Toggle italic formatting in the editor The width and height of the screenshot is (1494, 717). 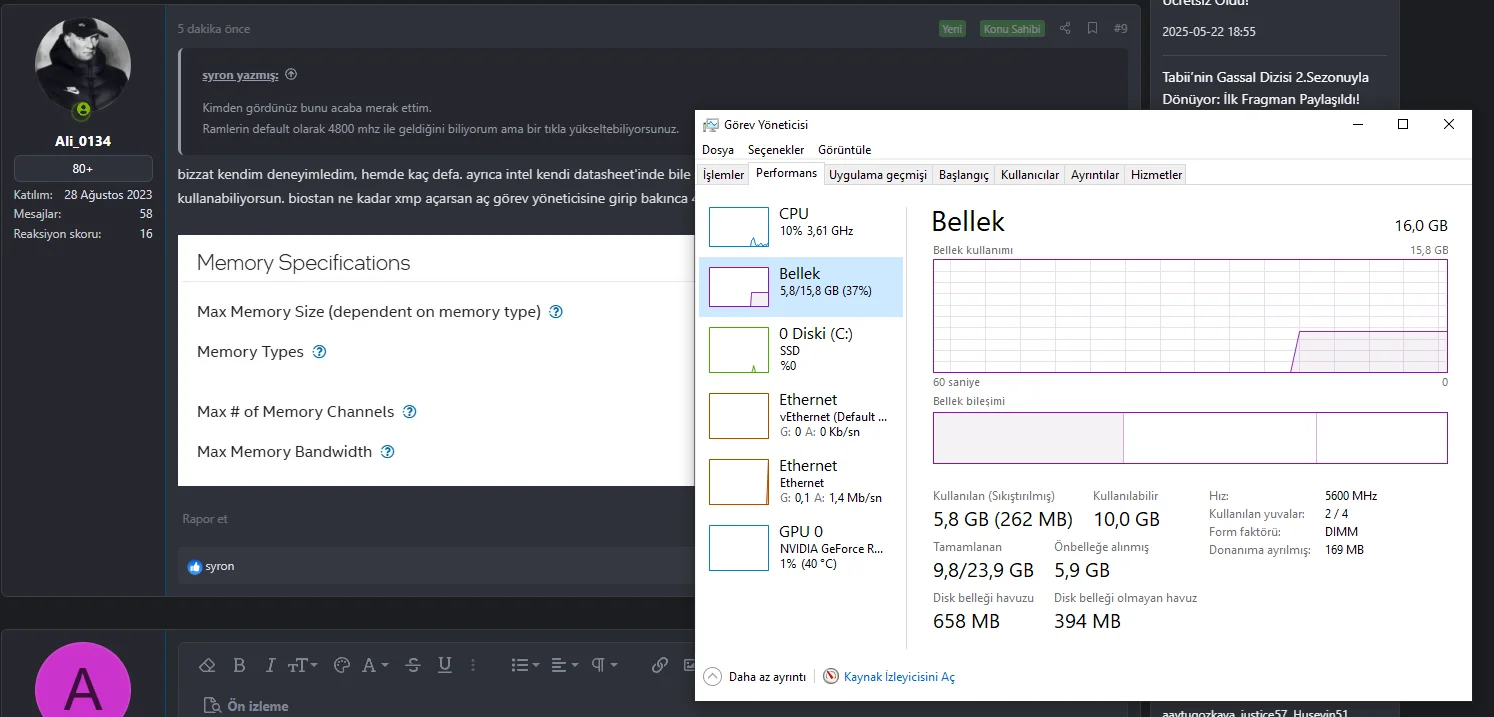[x=269, y=665]
